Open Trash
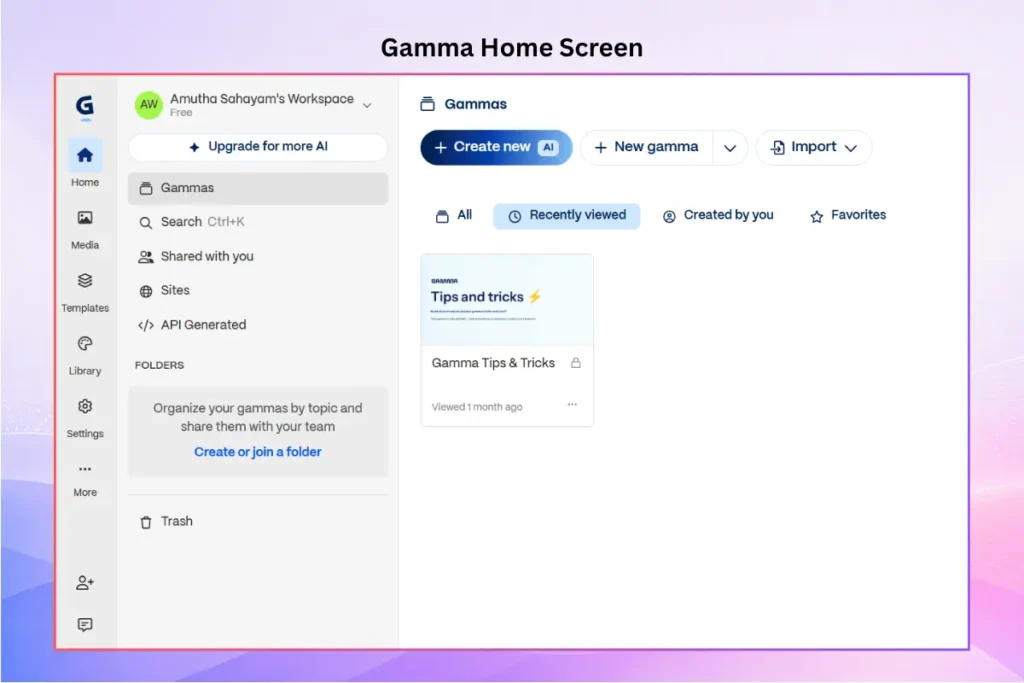 (x=258, y=522)
